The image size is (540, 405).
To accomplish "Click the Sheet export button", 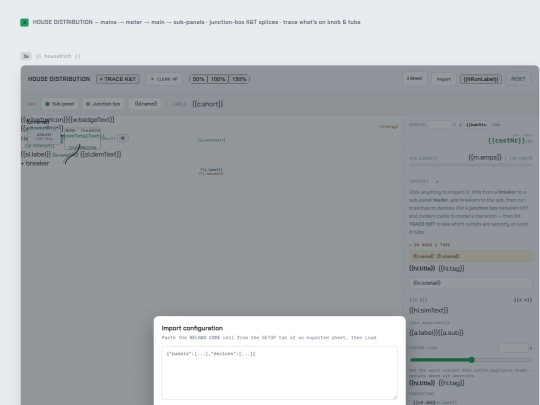I will 415,79.
